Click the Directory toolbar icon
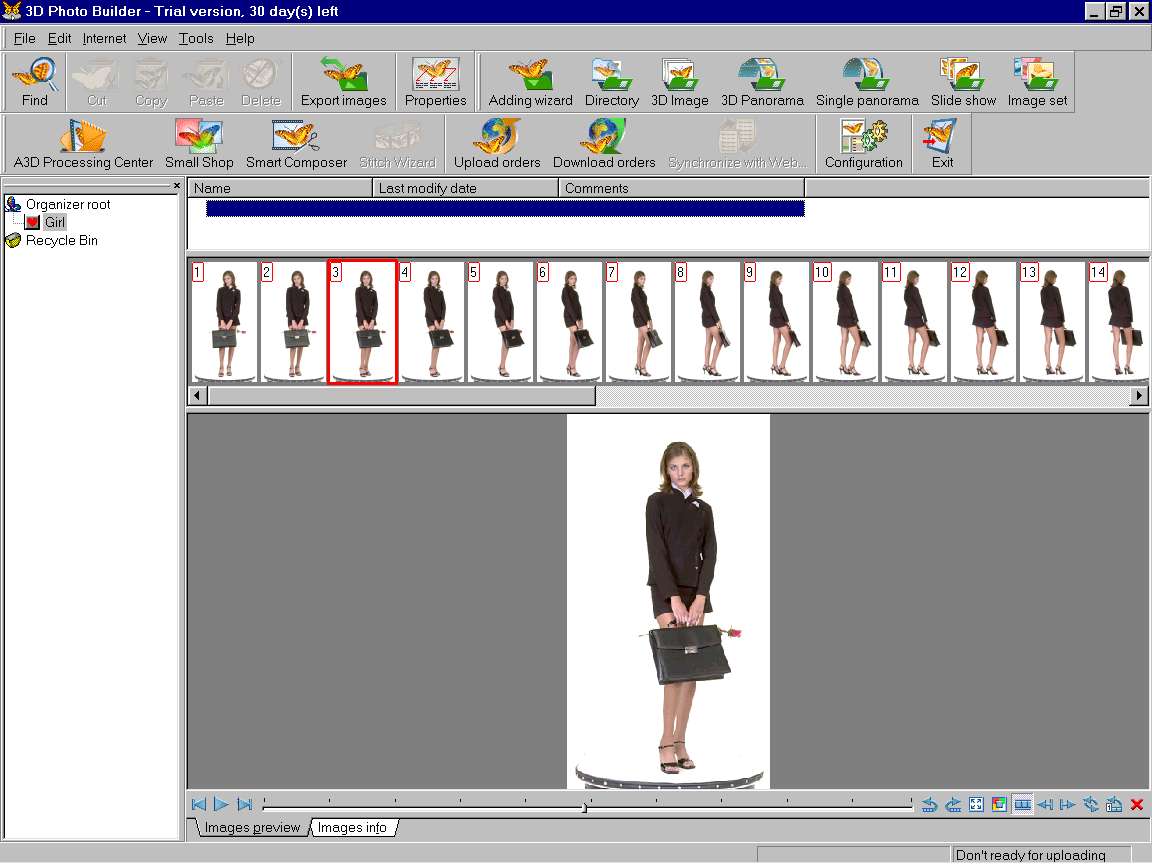Image resolution: width=1152 pixels, height=864 pixels. pyautogui.click(x=611, y=82)
